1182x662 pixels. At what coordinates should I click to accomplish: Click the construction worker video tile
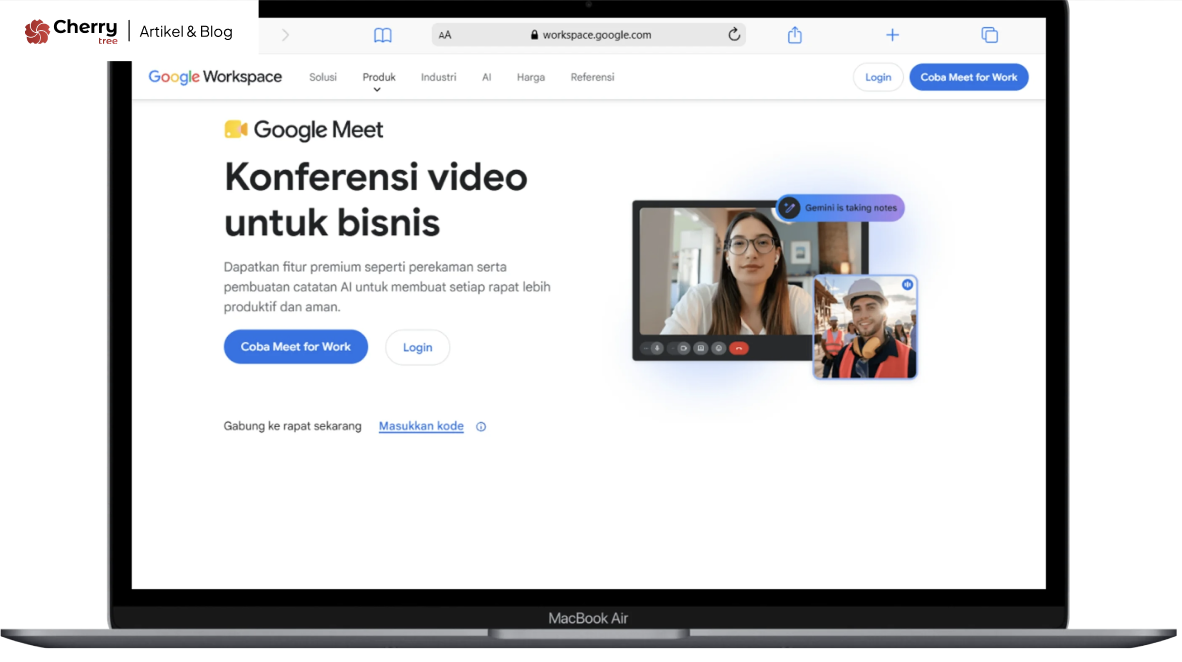tap(865, 326)
